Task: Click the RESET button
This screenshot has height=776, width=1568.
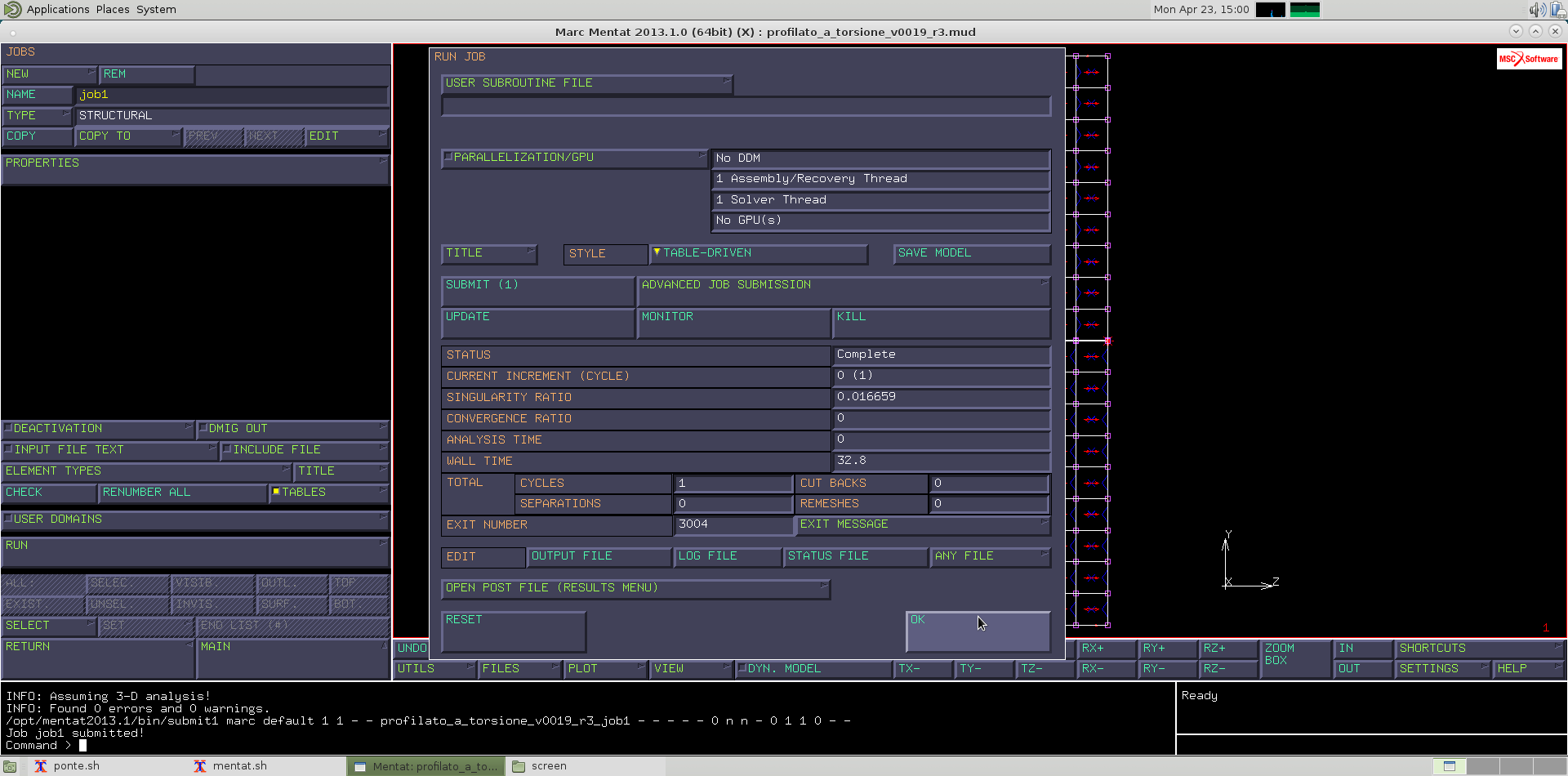Action: click(514, 631)
